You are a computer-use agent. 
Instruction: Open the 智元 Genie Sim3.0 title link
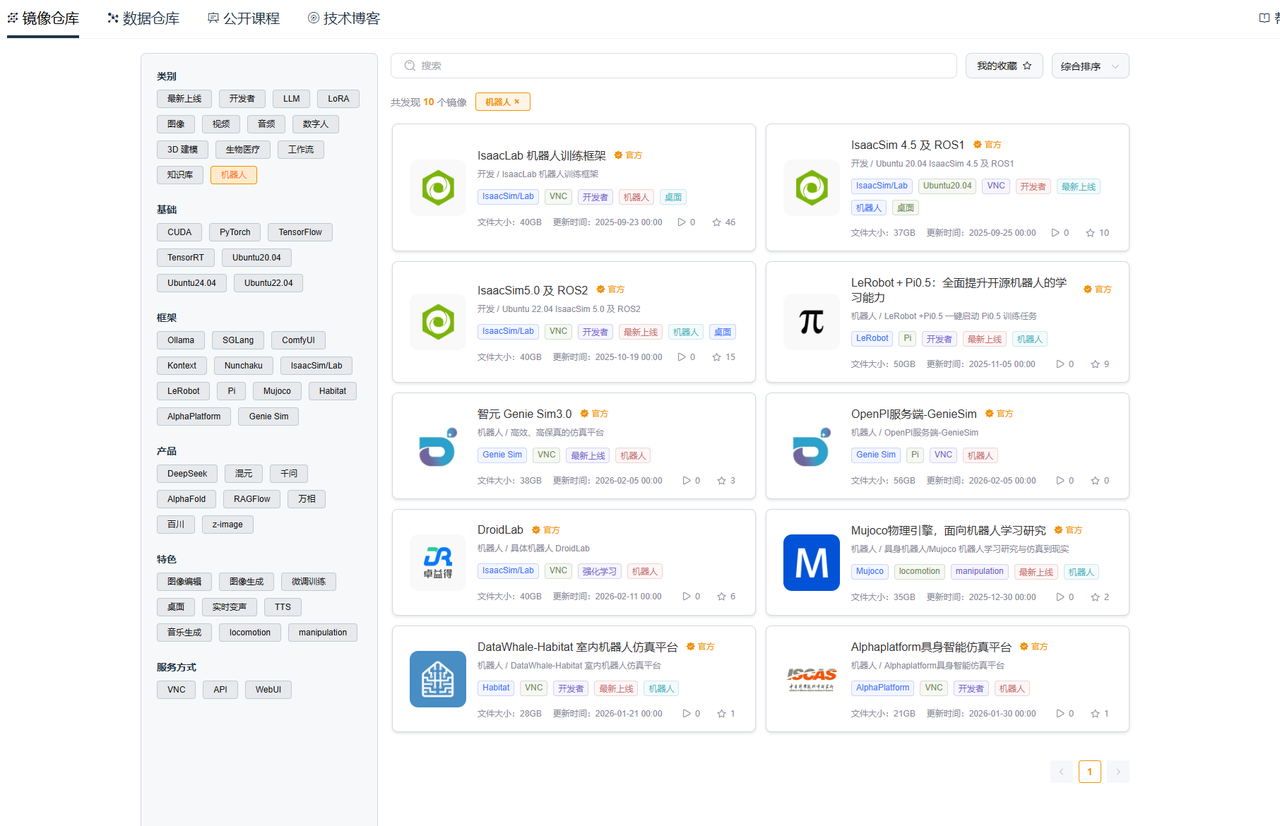pos(525,414)
